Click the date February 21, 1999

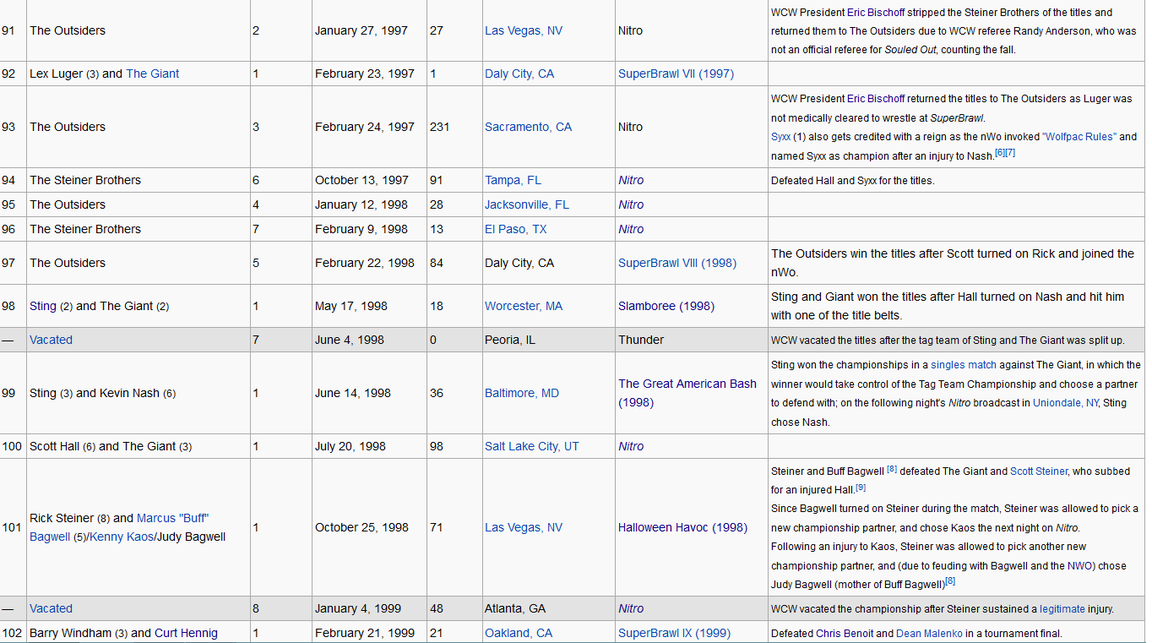point(364,633)
